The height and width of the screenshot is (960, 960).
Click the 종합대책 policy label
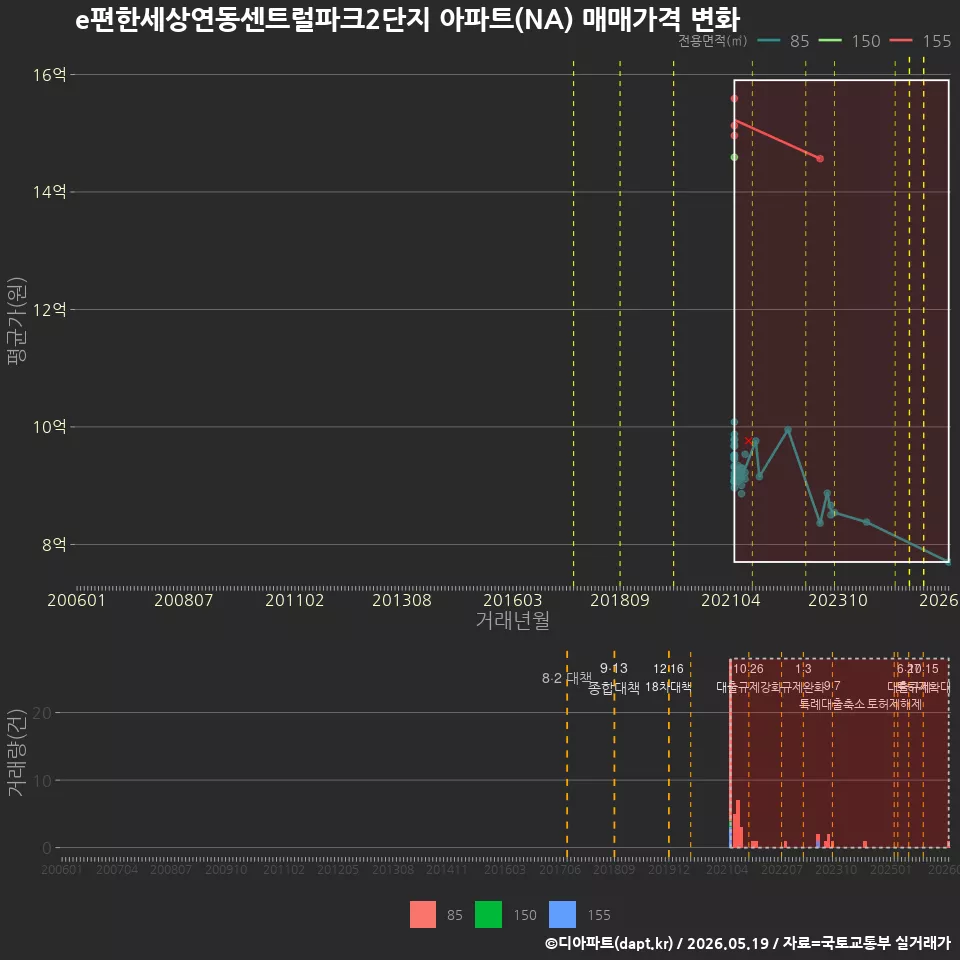click(x=613, y=688)
